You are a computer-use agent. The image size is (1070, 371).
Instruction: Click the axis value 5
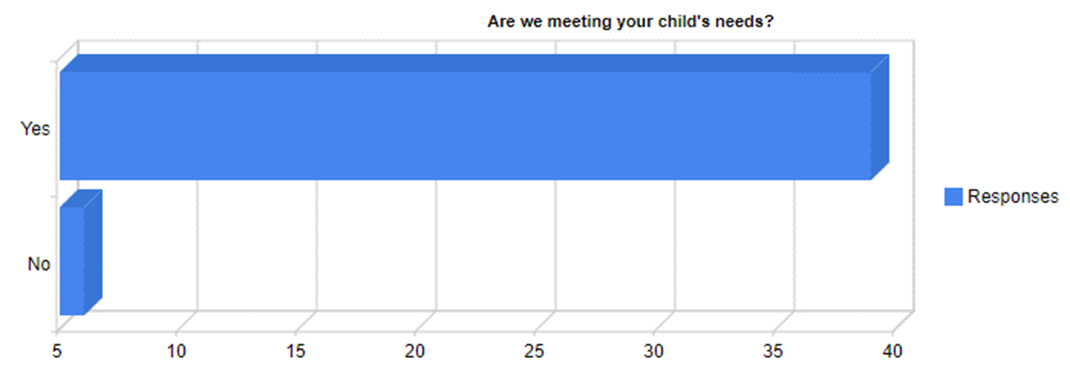point(56,351)
